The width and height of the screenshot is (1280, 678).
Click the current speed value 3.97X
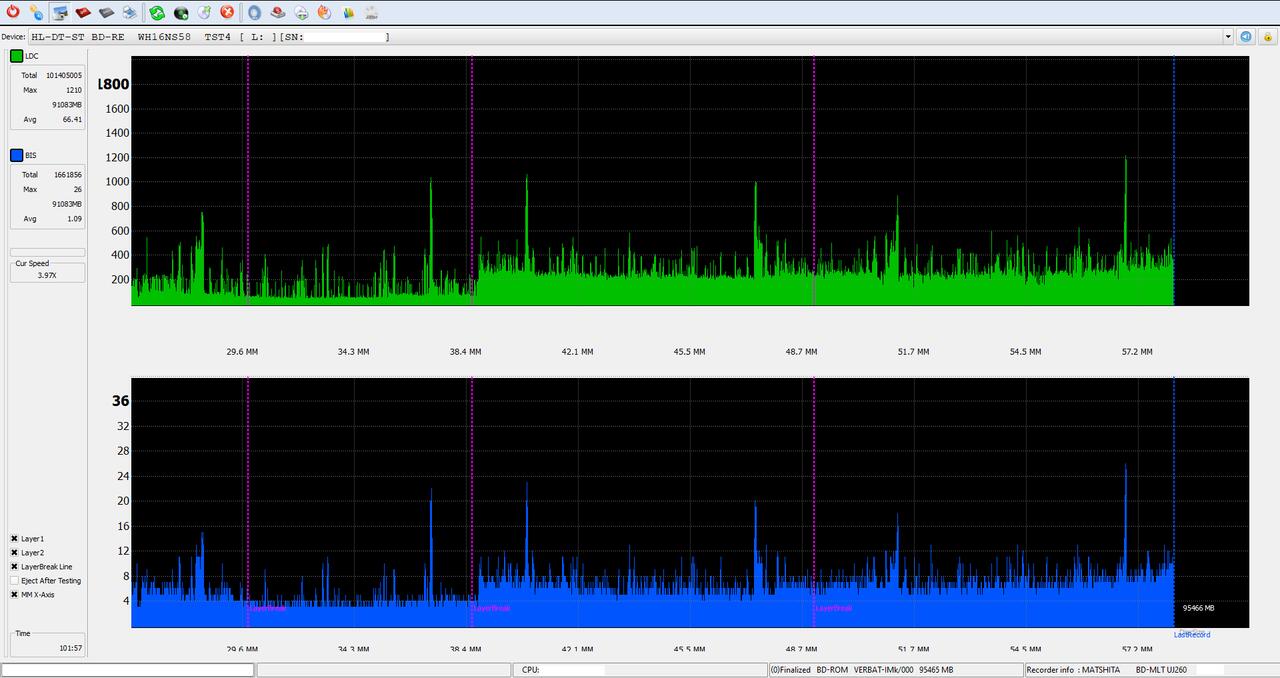(47, 274)
